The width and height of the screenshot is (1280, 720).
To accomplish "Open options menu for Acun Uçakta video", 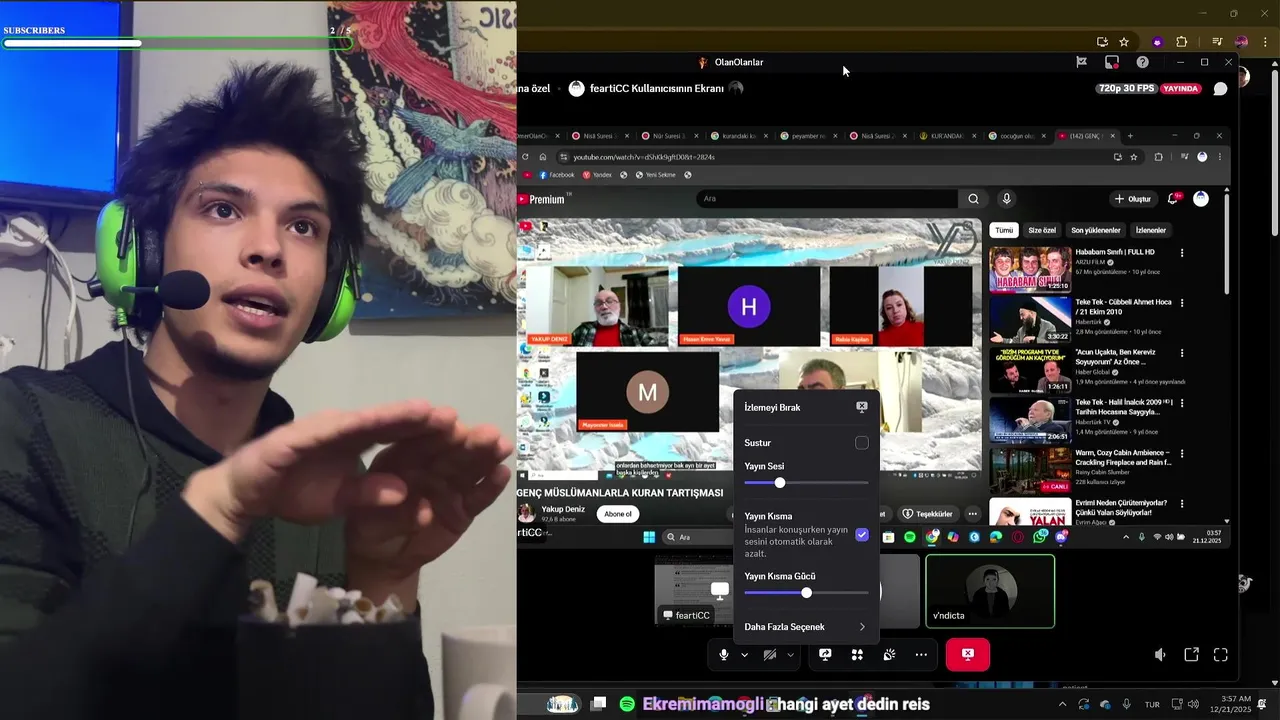I will tap(1182, 353).
